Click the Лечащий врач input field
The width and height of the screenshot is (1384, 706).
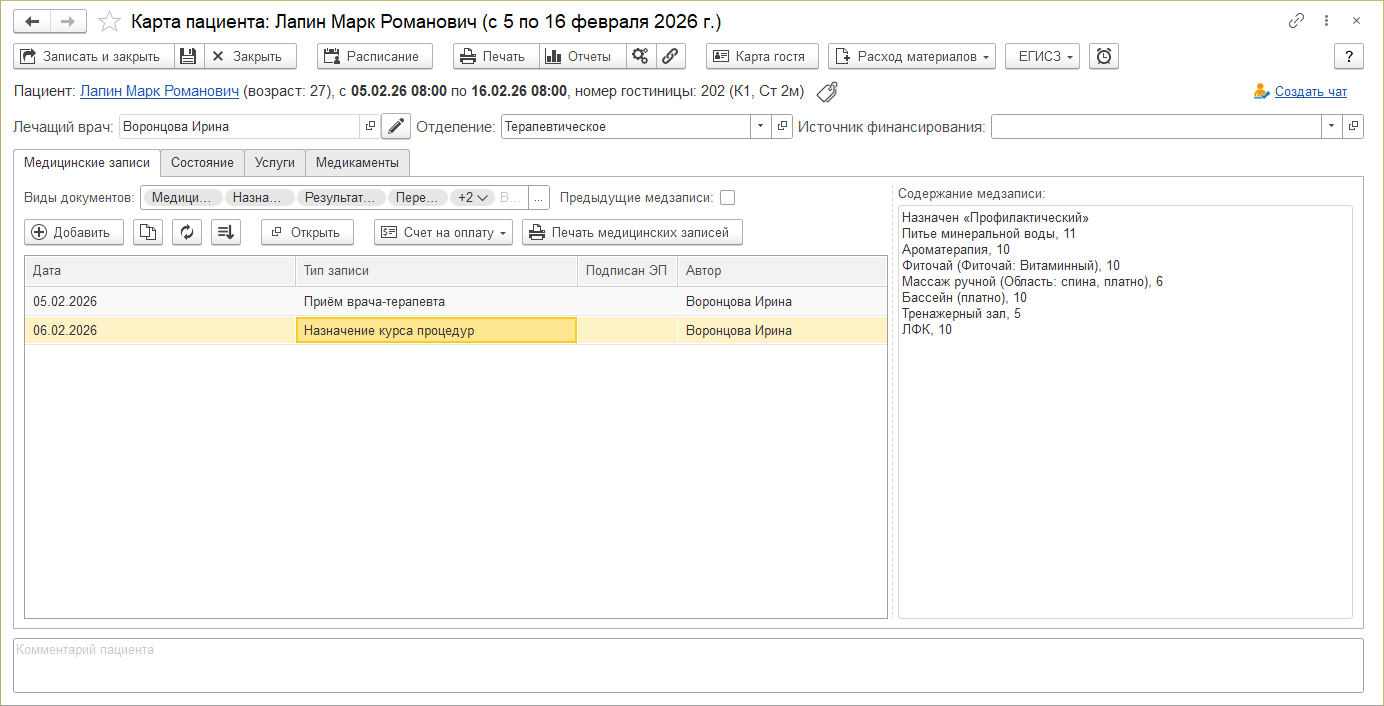pos(239,127)
